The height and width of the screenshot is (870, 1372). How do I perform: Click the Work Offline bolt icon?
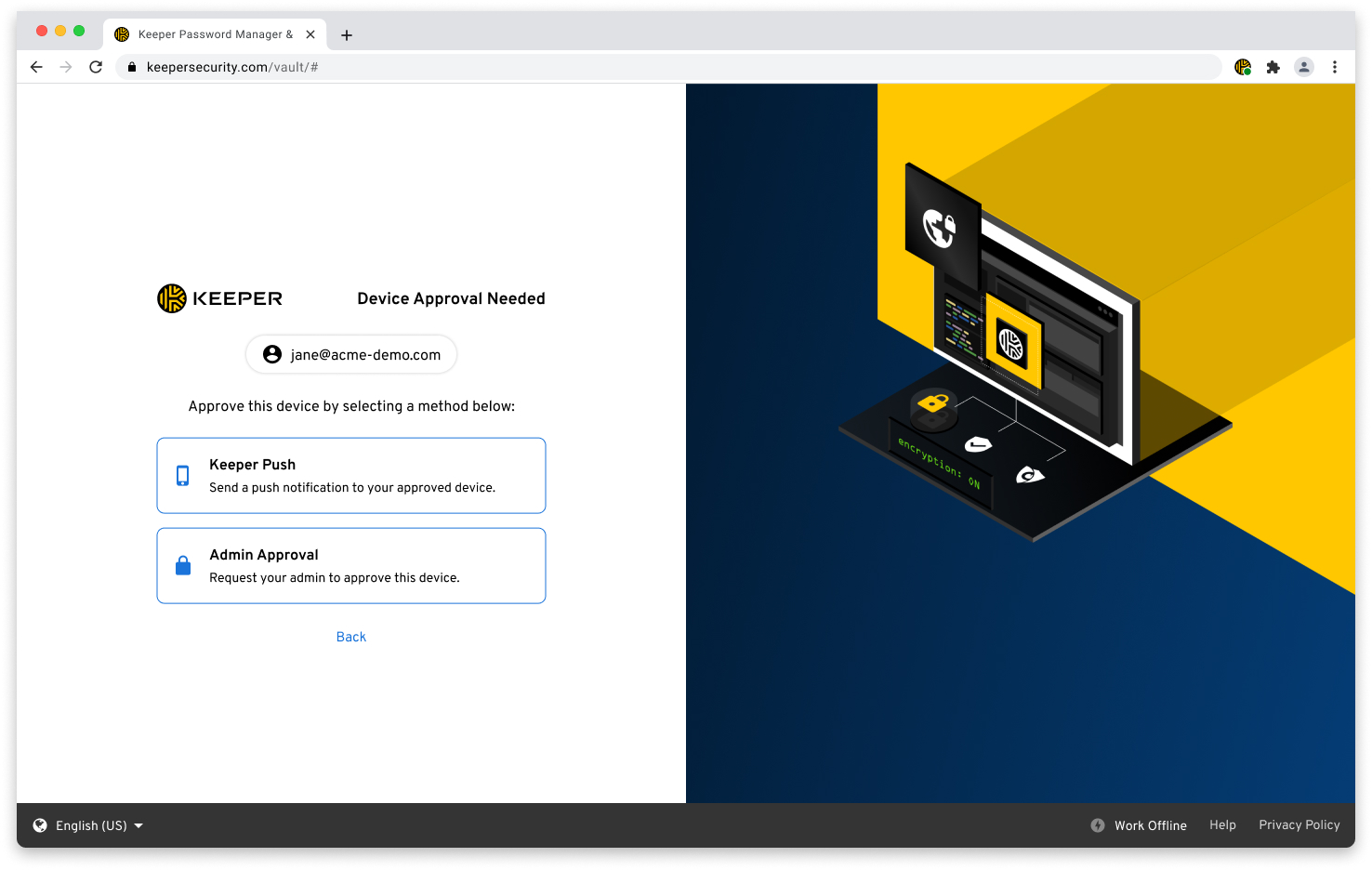[x=1098, y=825]
